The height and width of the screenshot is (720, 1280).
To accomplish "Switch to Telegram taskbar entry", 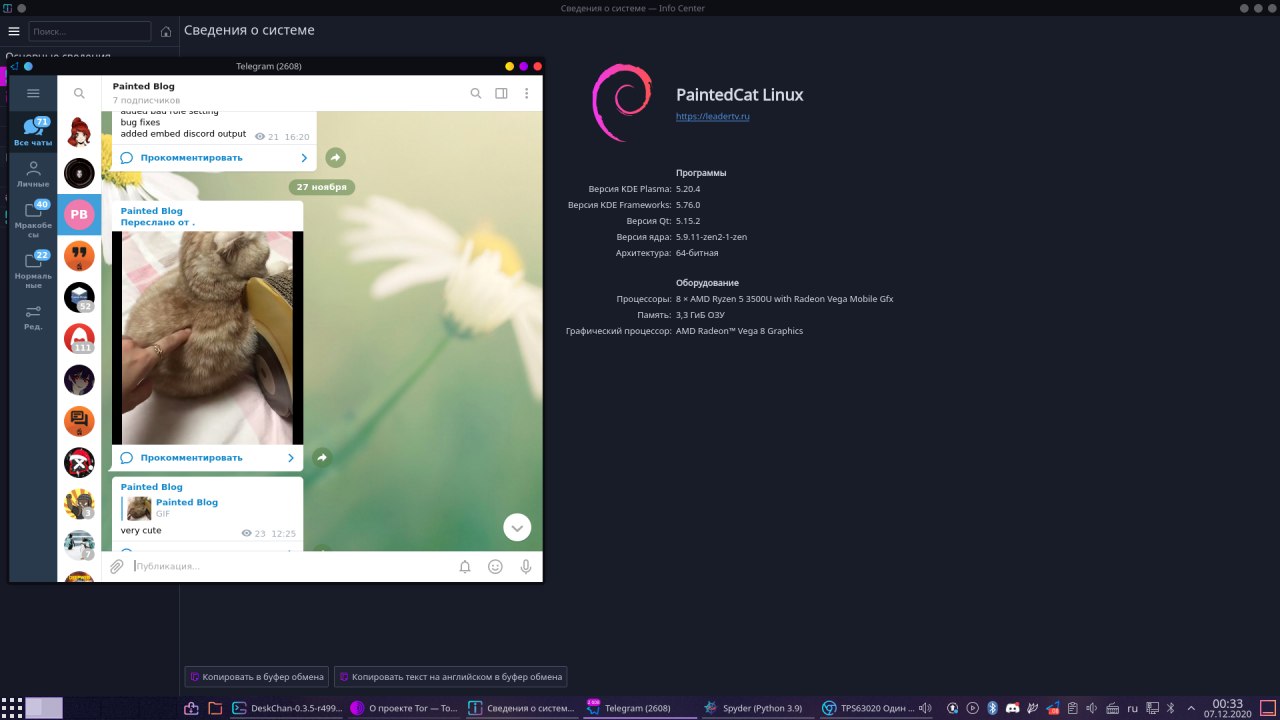I will click(640, 708).
